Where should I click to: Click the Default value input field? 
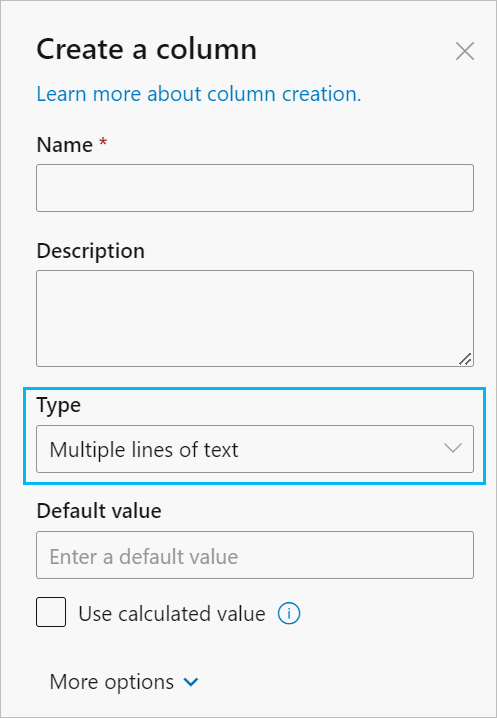(255, 555)
